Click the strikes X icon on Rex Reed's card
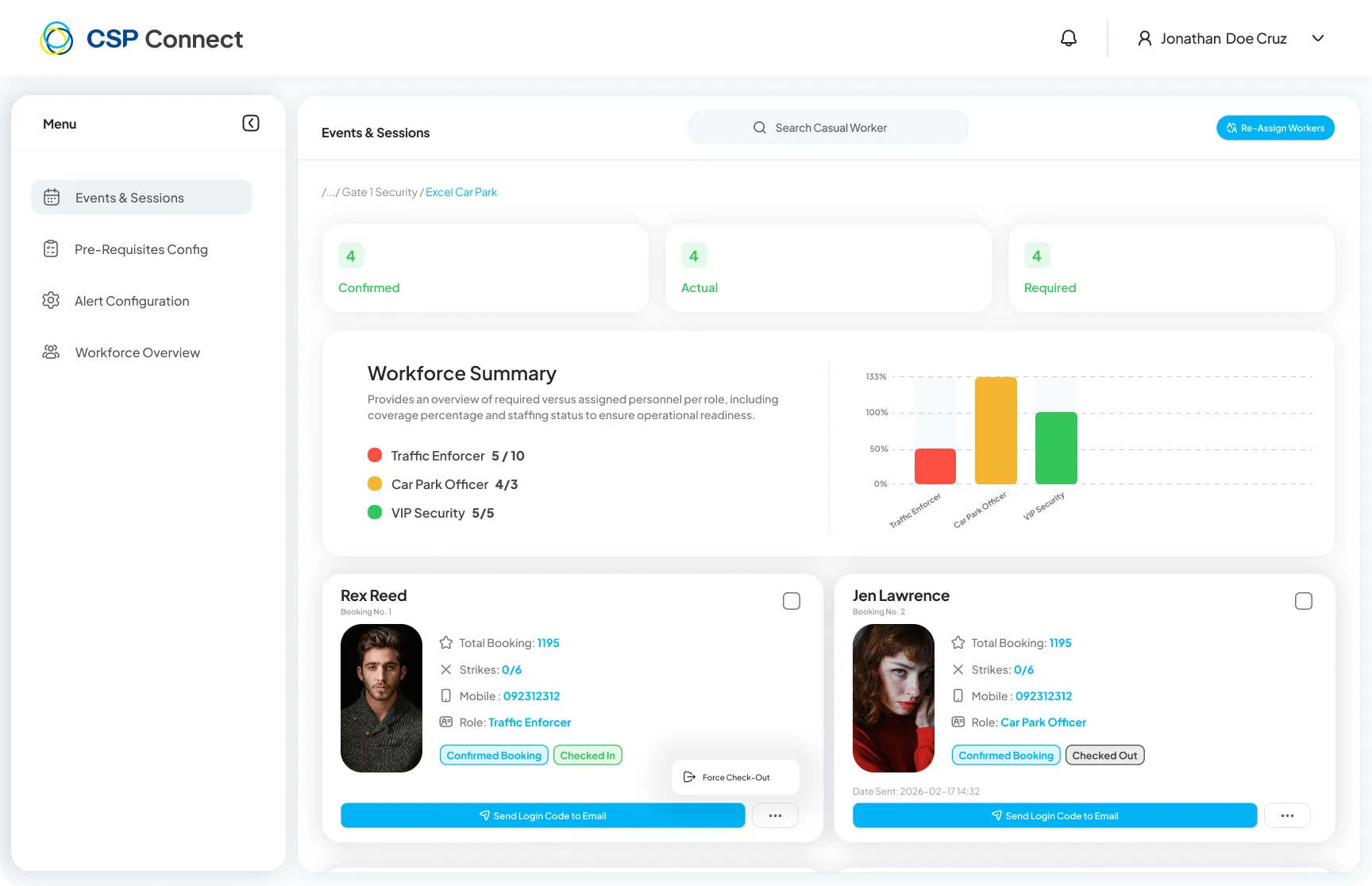The width and height of the screenshot is (1372, 886). [x=446, y=669]
